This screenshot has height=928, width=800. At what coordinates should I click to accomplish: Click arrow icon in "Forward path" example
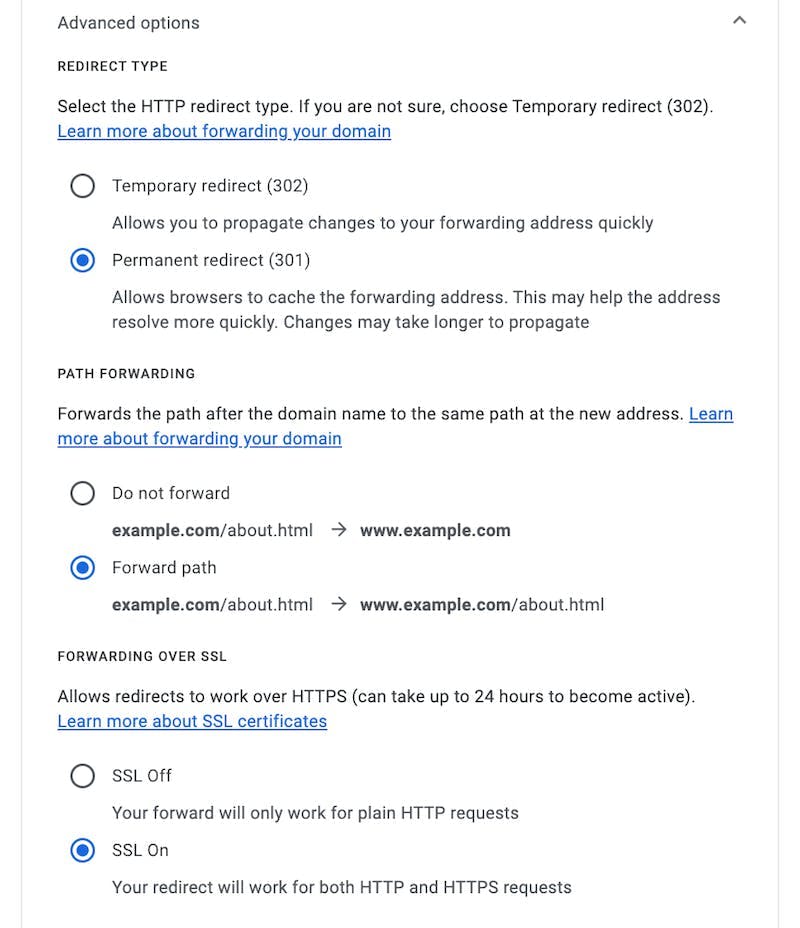click(339, 604)
